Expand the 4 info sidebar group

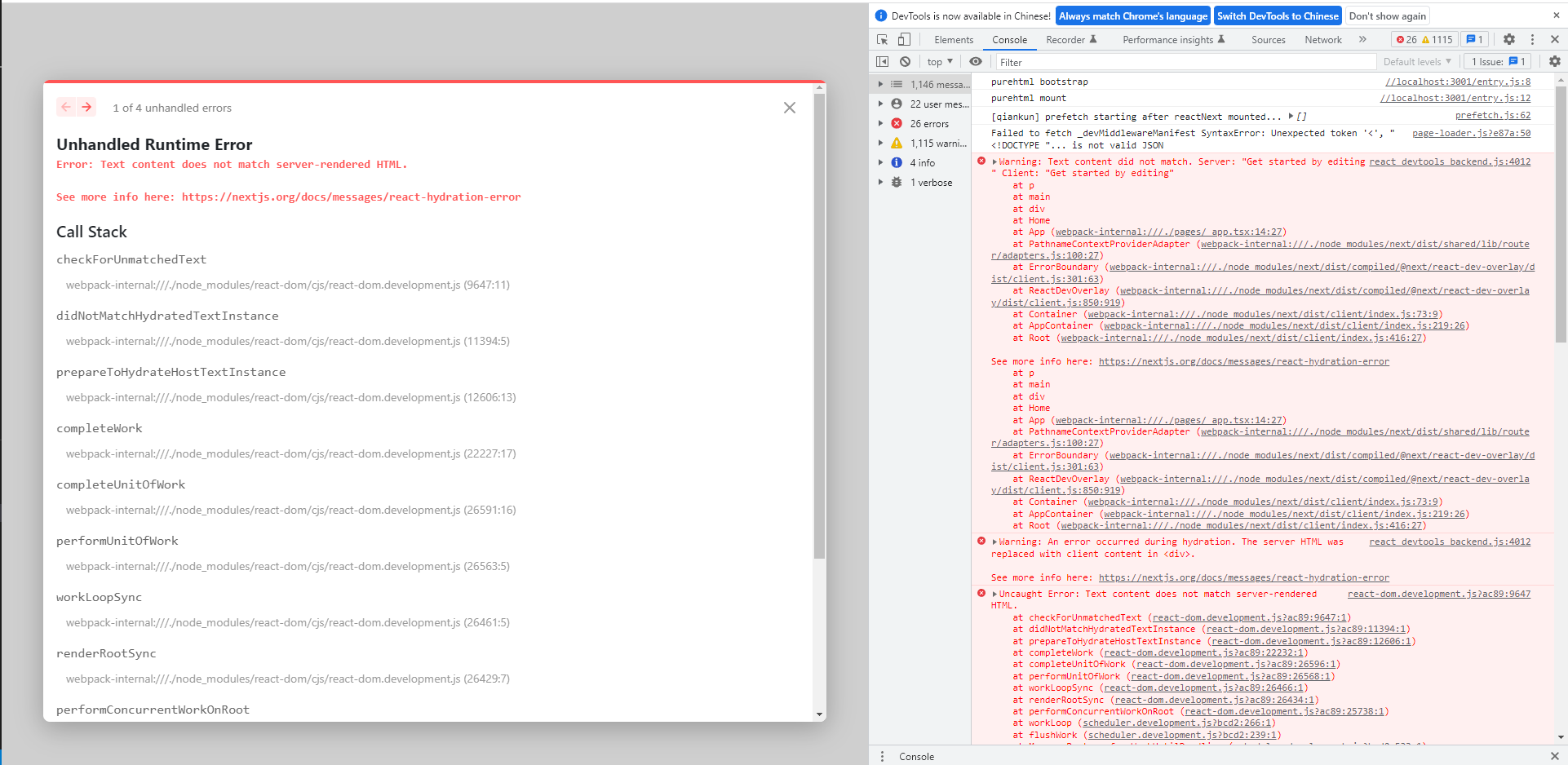click(x=880, y=162)
